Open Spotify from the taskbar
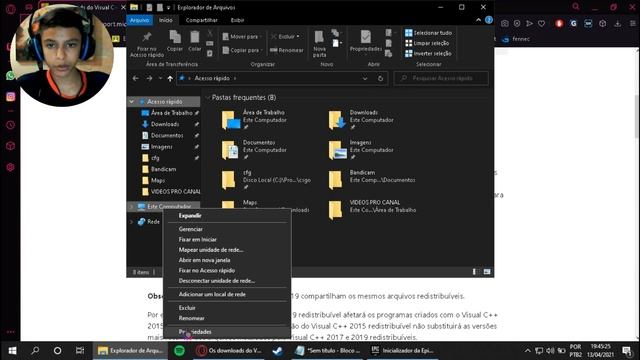This screenshot has height=360, width=640. pos(179,351)
